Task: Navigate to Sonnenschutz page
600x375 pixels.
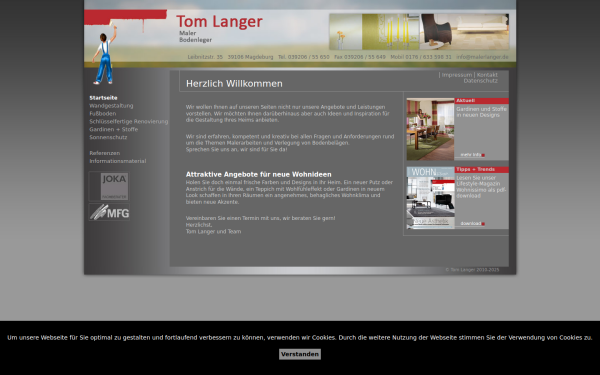Action: pyautogui.click(x=108, y=137)
